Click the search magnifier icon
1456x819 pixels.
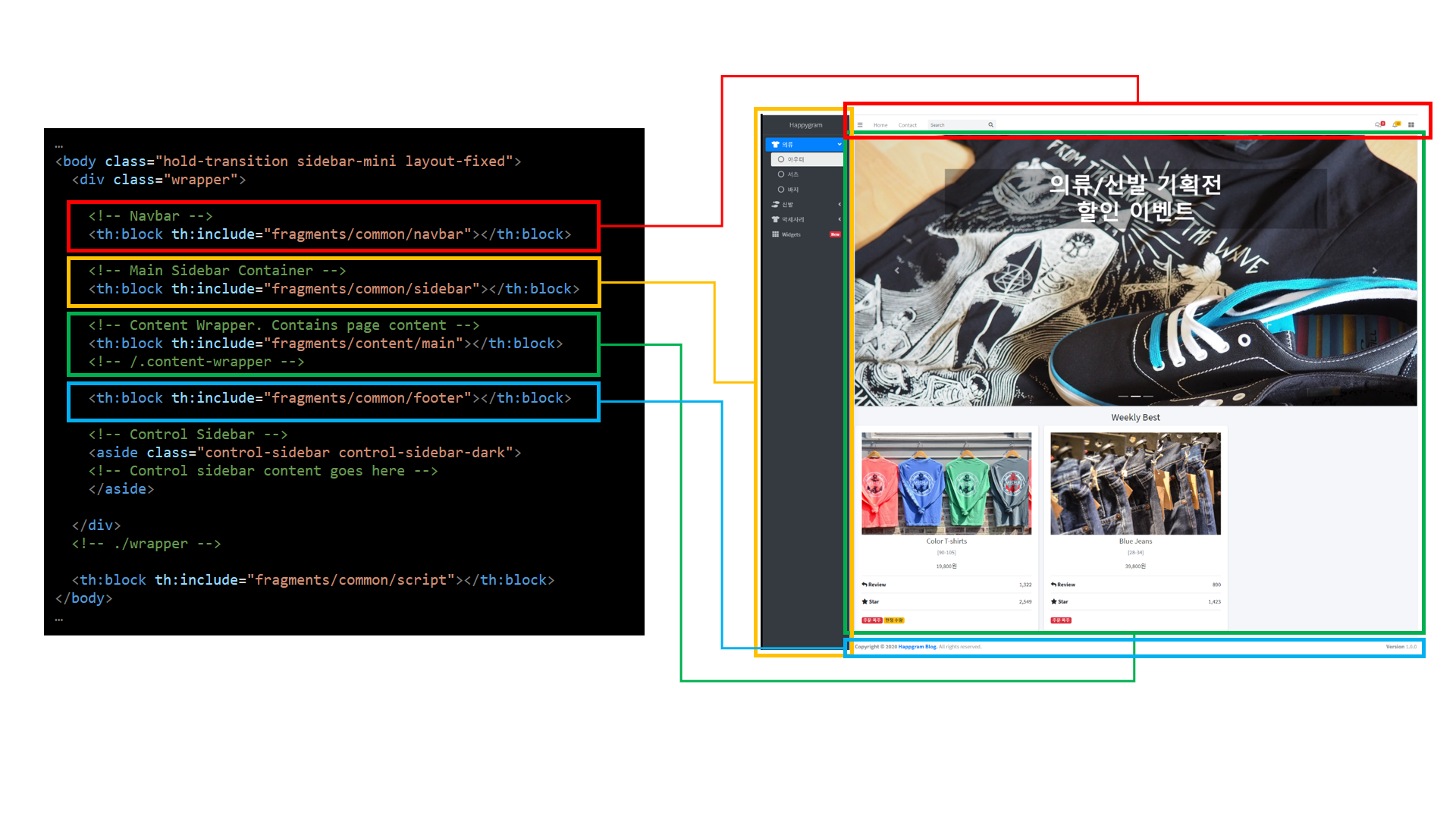(990, 125)
